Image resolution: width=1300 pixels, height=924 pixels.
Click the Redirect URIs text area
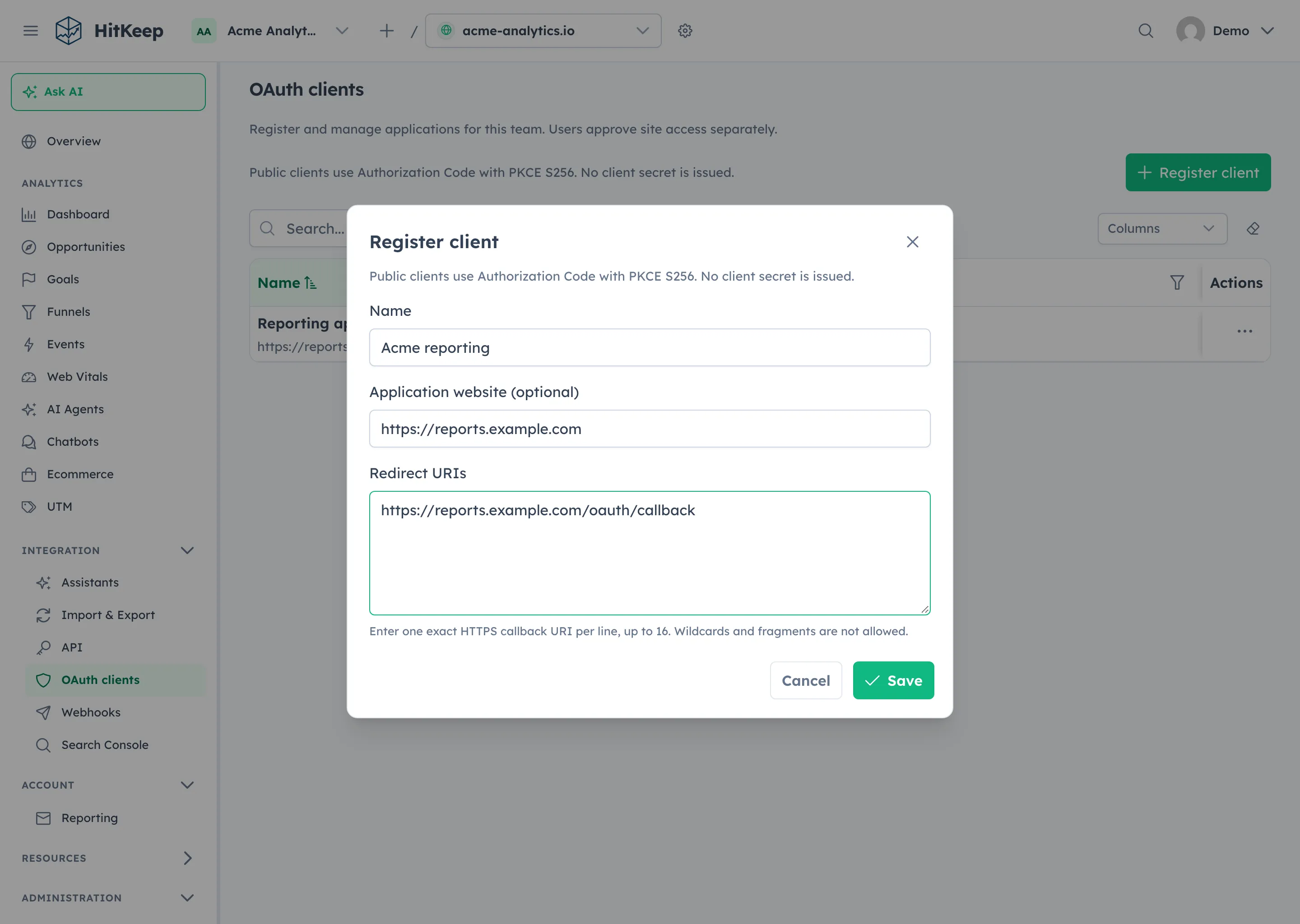650,553
